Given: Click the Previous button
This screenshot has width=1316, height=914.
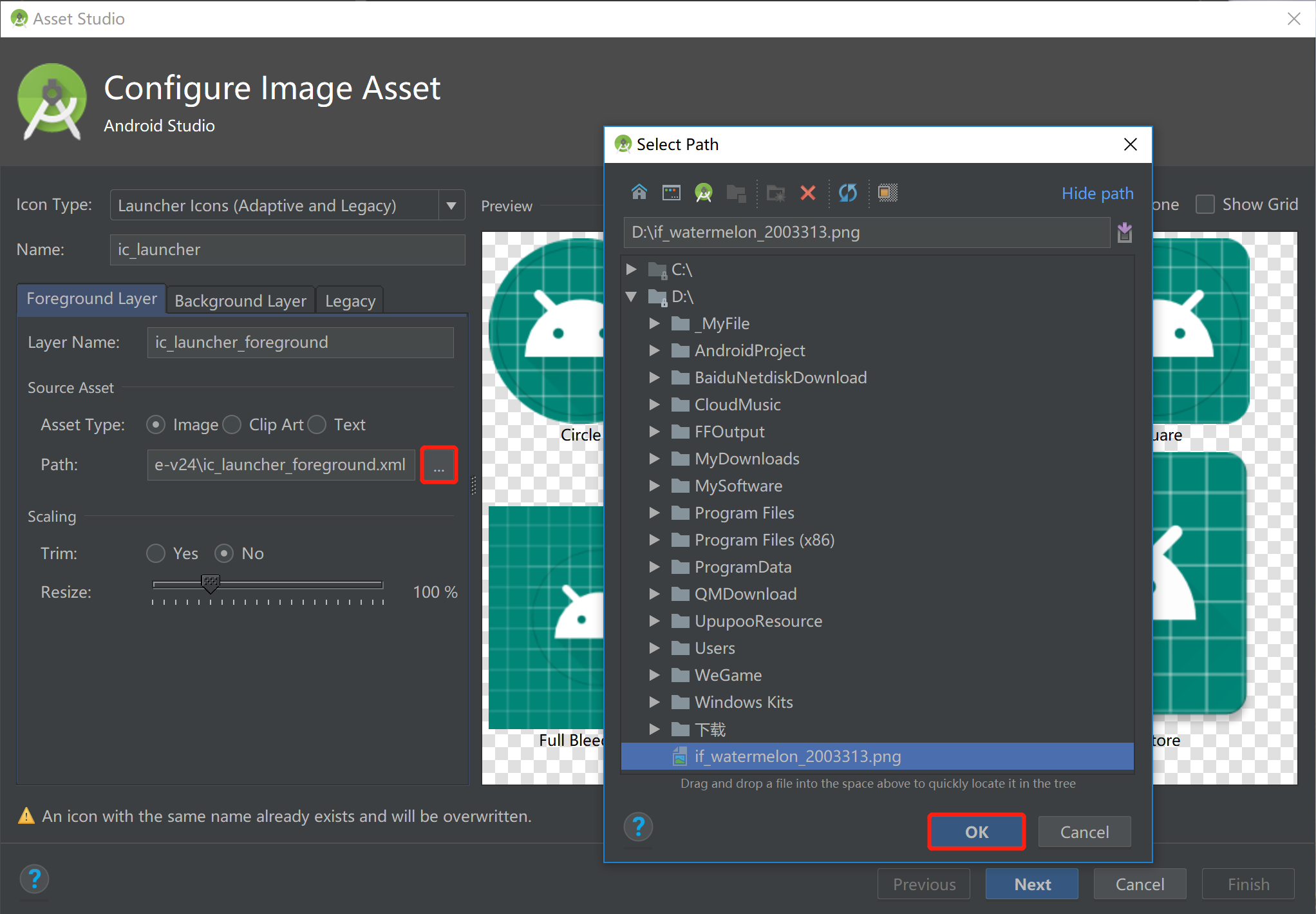Looking at the screenshot, I should (x=924, y=884).
